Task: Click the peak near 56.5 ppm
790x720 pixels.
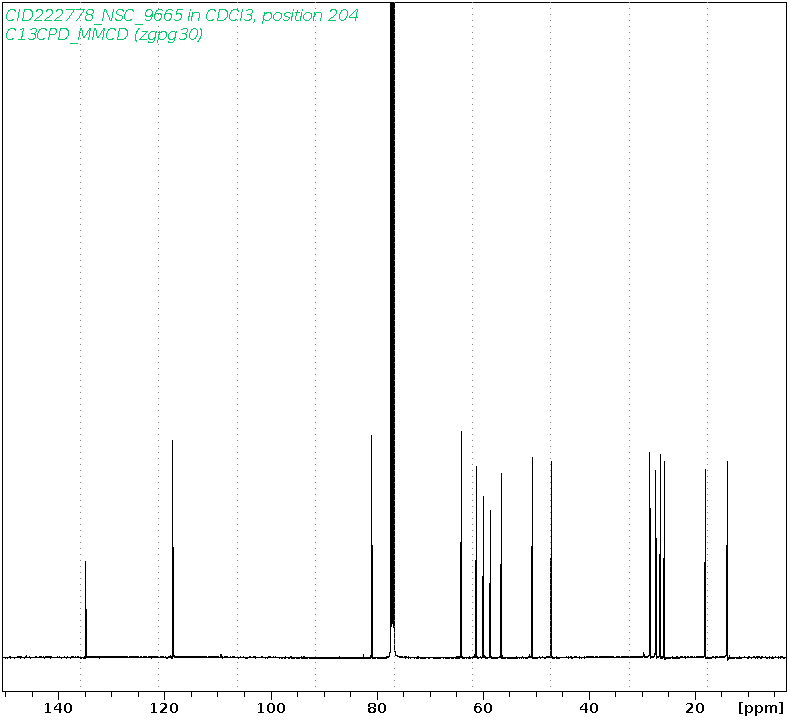Action: 501,565
